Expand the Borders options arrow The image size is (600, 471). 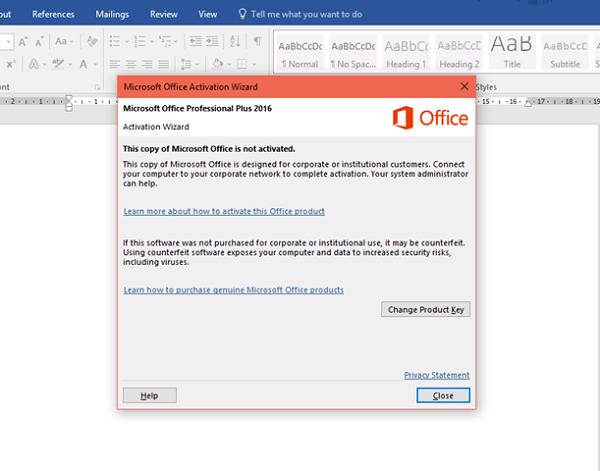coord(254,64)
